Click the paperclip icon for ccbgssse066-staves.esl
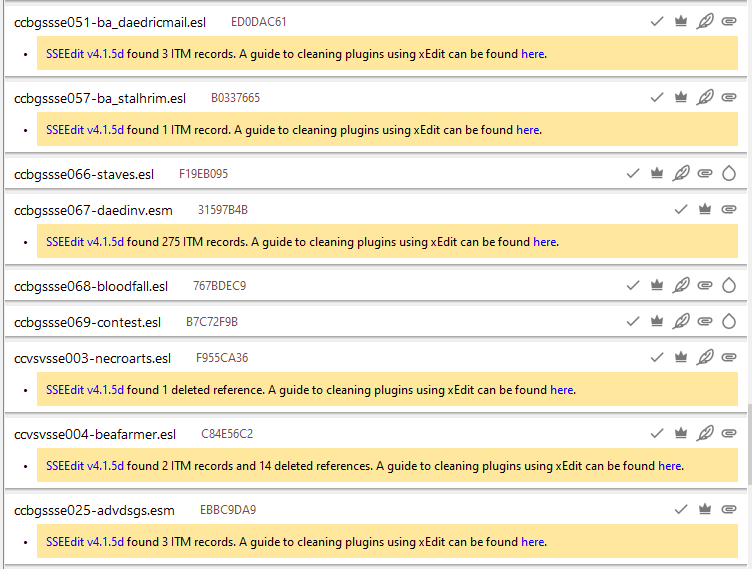This screenshot has width=752, height=569. 705,173
